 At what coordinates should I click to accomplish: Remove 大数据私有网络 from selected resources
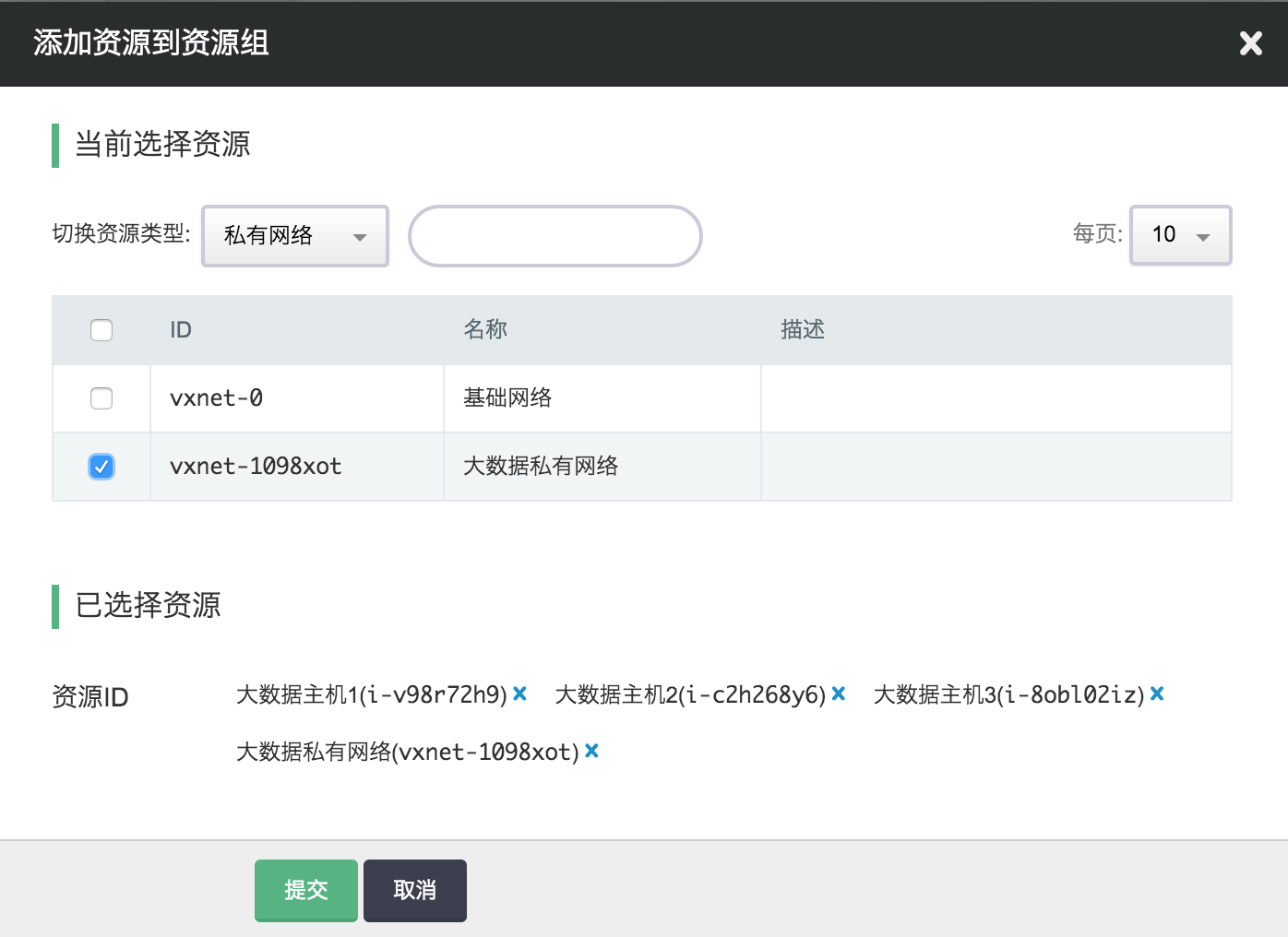tap(592, 751)
